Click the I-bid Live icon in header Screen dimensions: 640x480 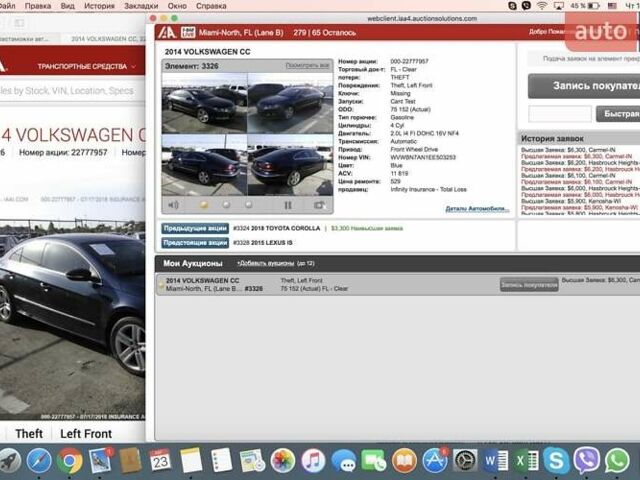click(188, 32)
